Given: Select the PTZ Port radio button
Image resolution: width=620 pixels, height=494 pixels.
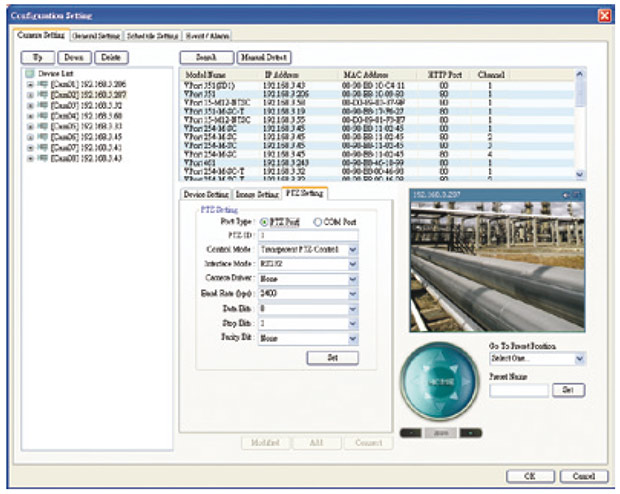Looking at the screenshot, I should pos(264,222).
